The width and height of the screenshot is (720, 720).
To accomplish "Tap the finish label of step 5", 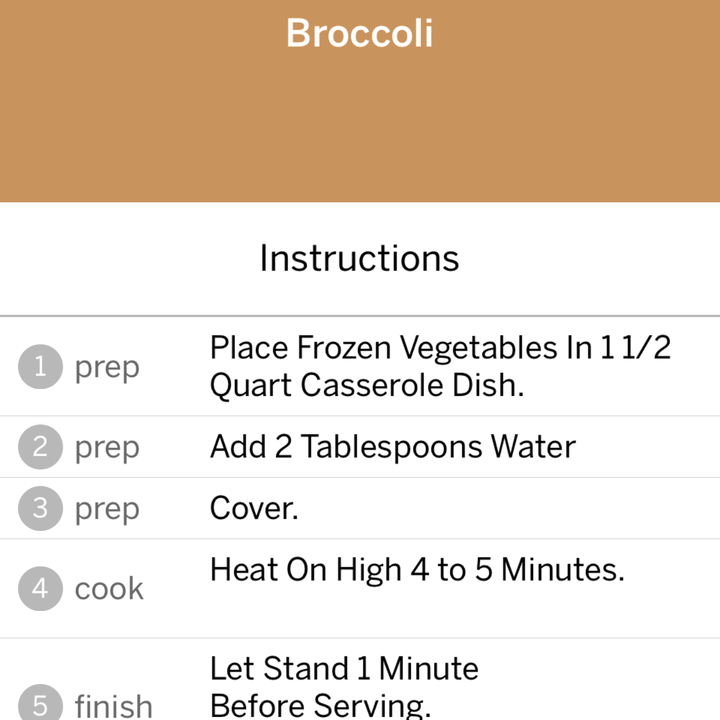I will (x=113, y=706).
